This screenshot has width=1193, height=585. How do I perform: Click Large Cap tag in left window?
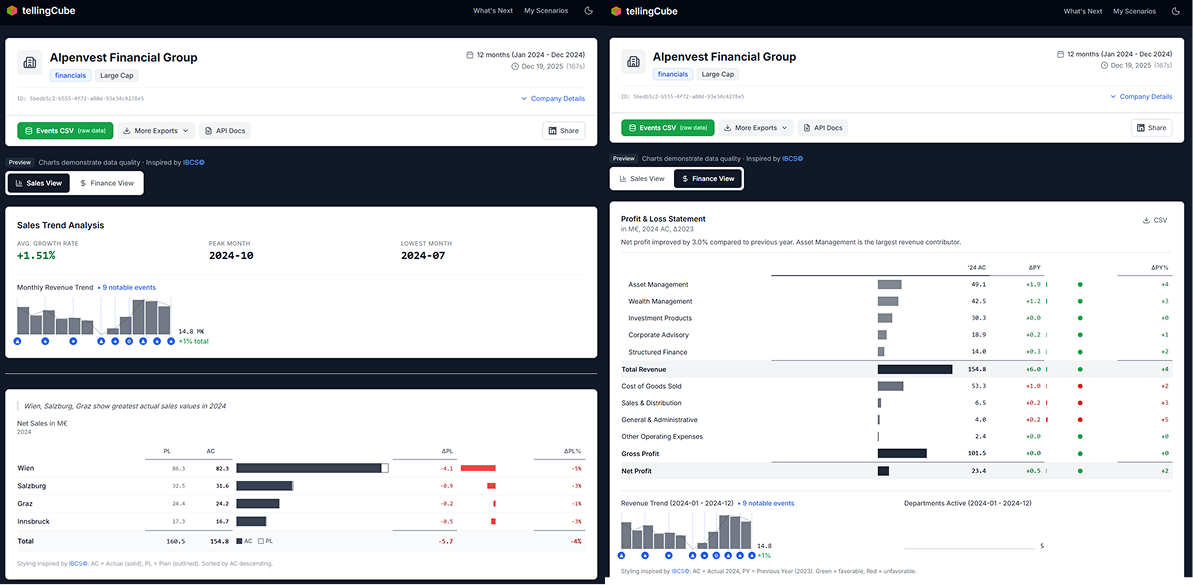click(x=116, y=75)
